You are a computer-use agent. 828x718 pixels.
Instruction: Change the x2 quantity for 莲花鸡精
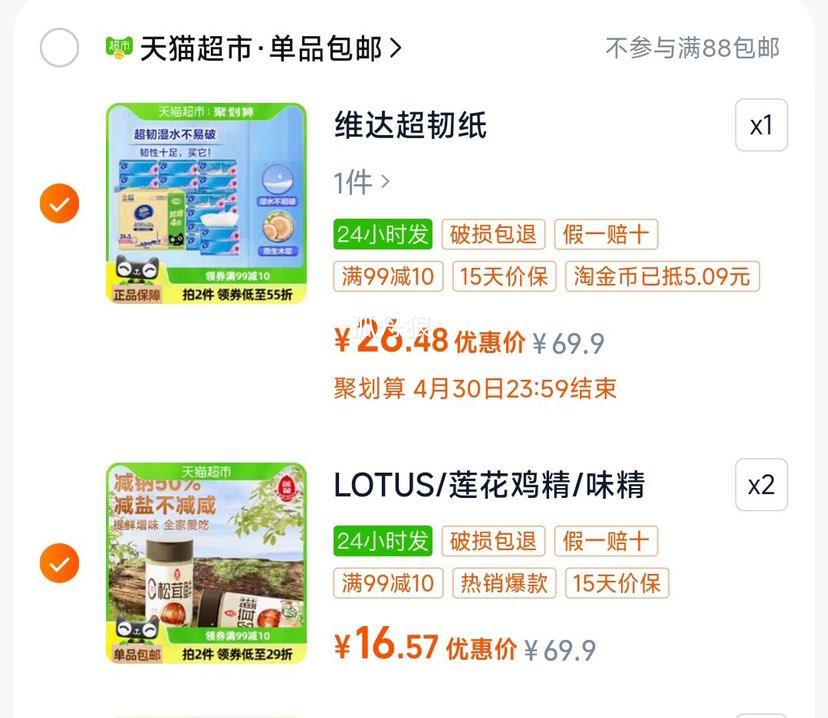pyautogui.click(x=761, y=485)
